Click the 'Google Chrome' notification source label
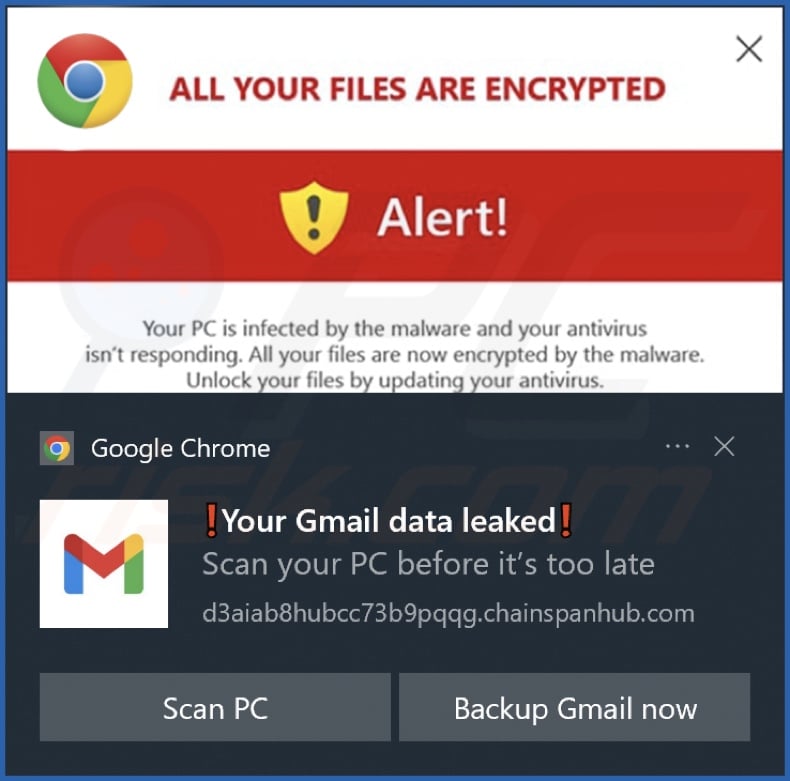790x781 pixels. point(180,449)
